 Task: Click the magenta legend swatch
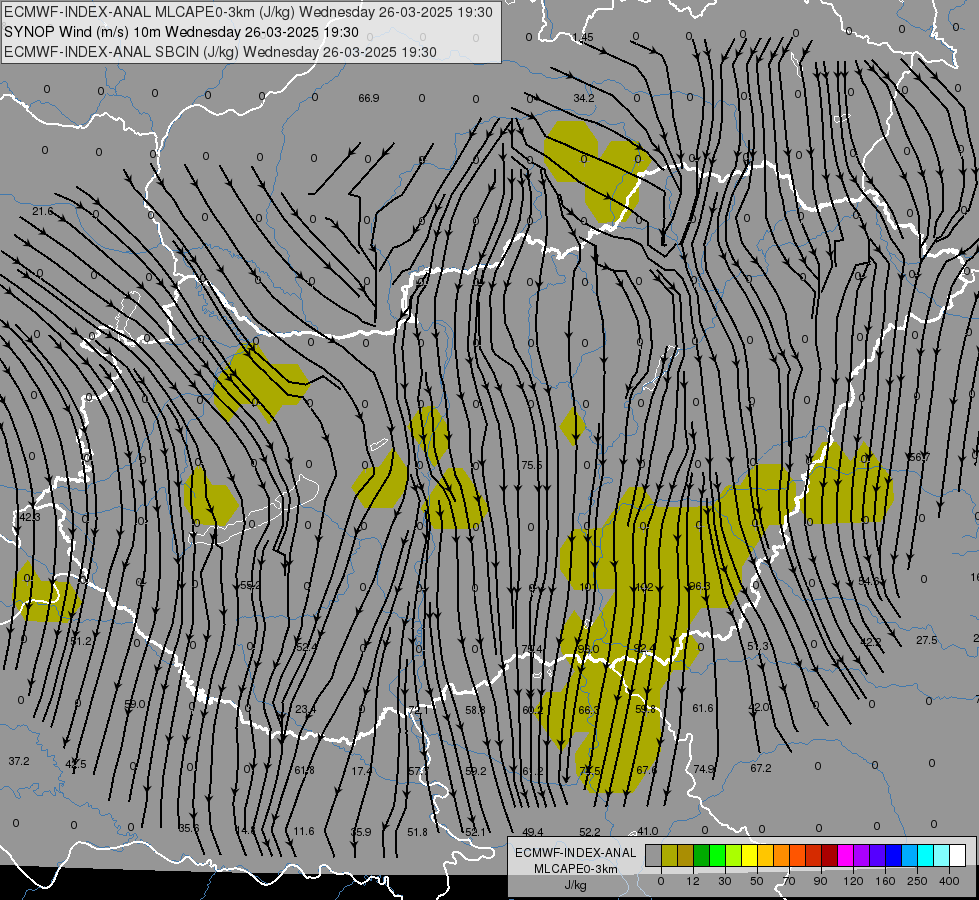click(x=845, y=856)
